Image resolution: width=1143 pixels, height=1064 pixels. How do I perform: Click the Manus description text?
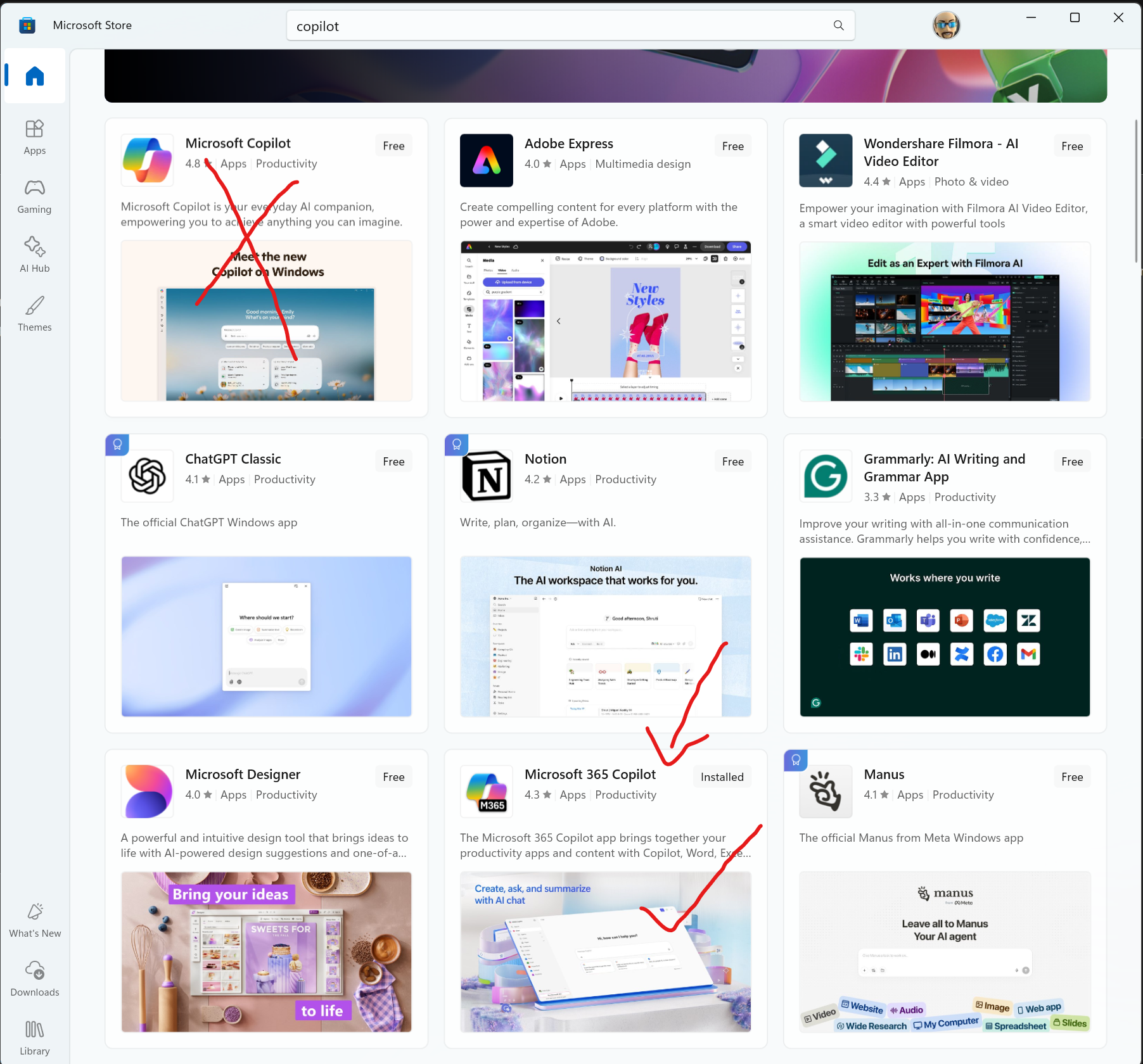click(911, 838)
